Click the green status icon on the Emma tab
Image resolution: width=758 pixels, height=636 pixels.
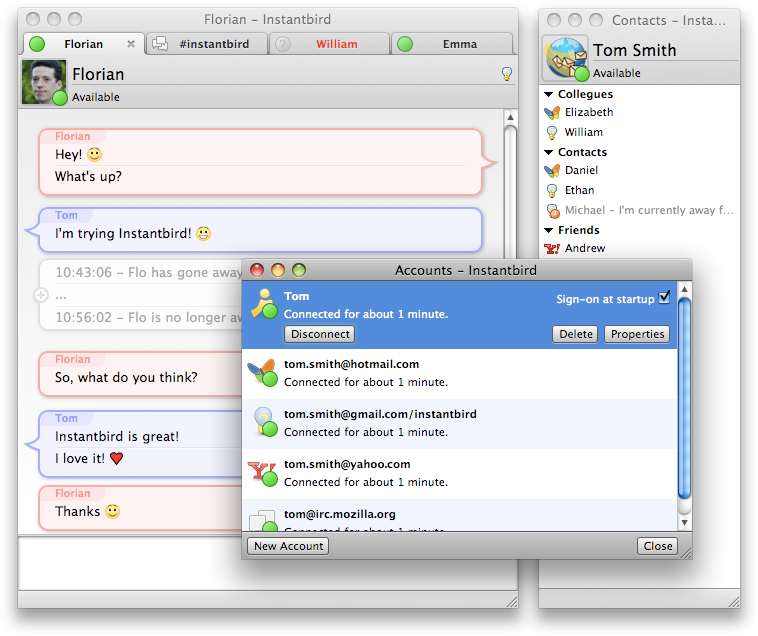[x=405, y=44]
